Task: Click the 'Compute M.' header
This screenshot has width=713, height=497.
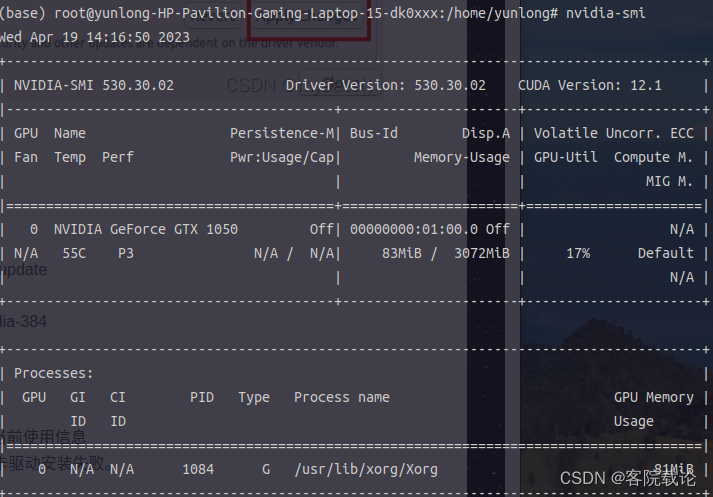Action: [x=654, y=157]
